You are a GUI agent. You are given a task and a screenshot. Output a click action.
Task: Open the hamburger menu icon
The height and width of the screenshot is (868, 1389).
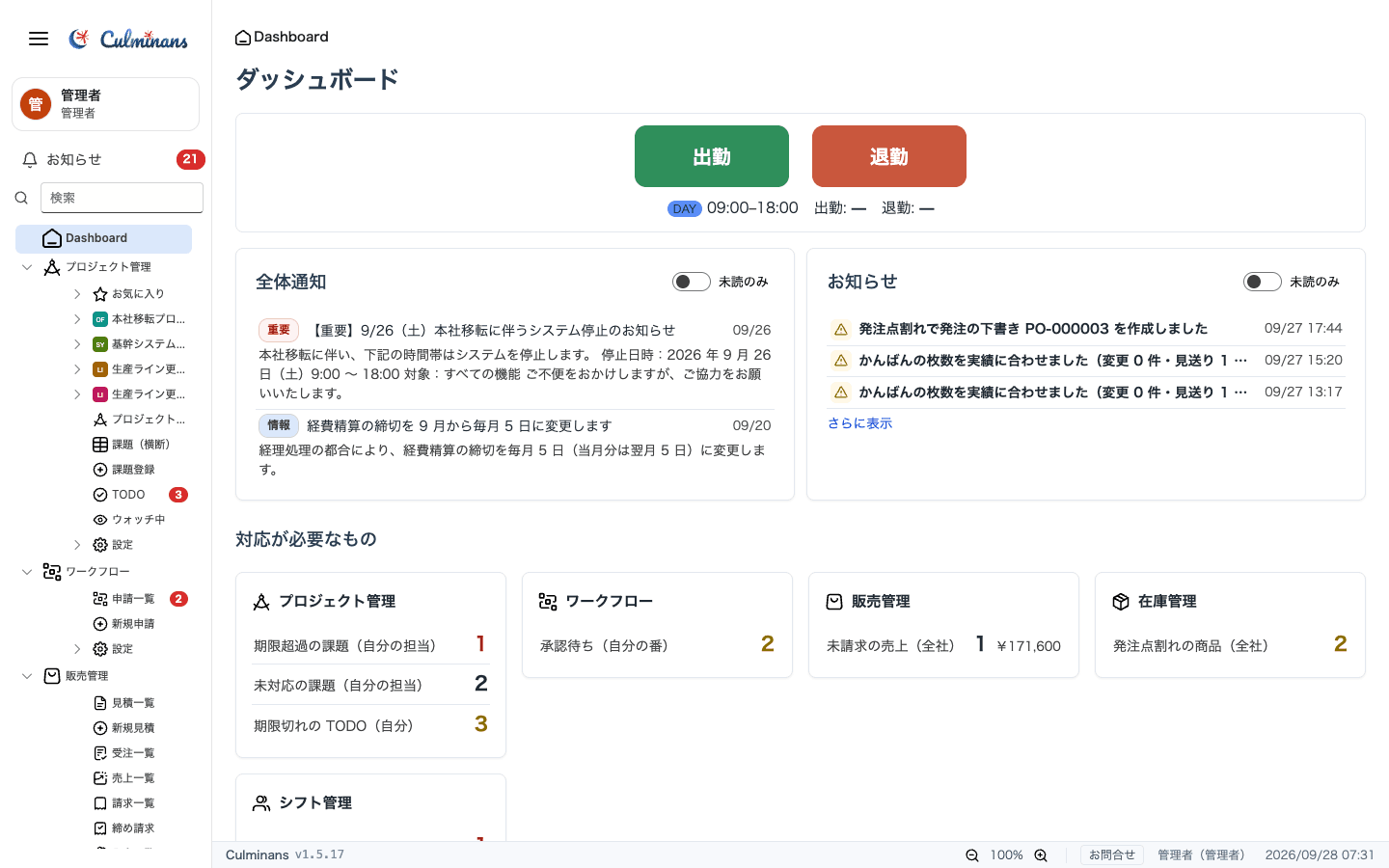click(x=39, y=39)
